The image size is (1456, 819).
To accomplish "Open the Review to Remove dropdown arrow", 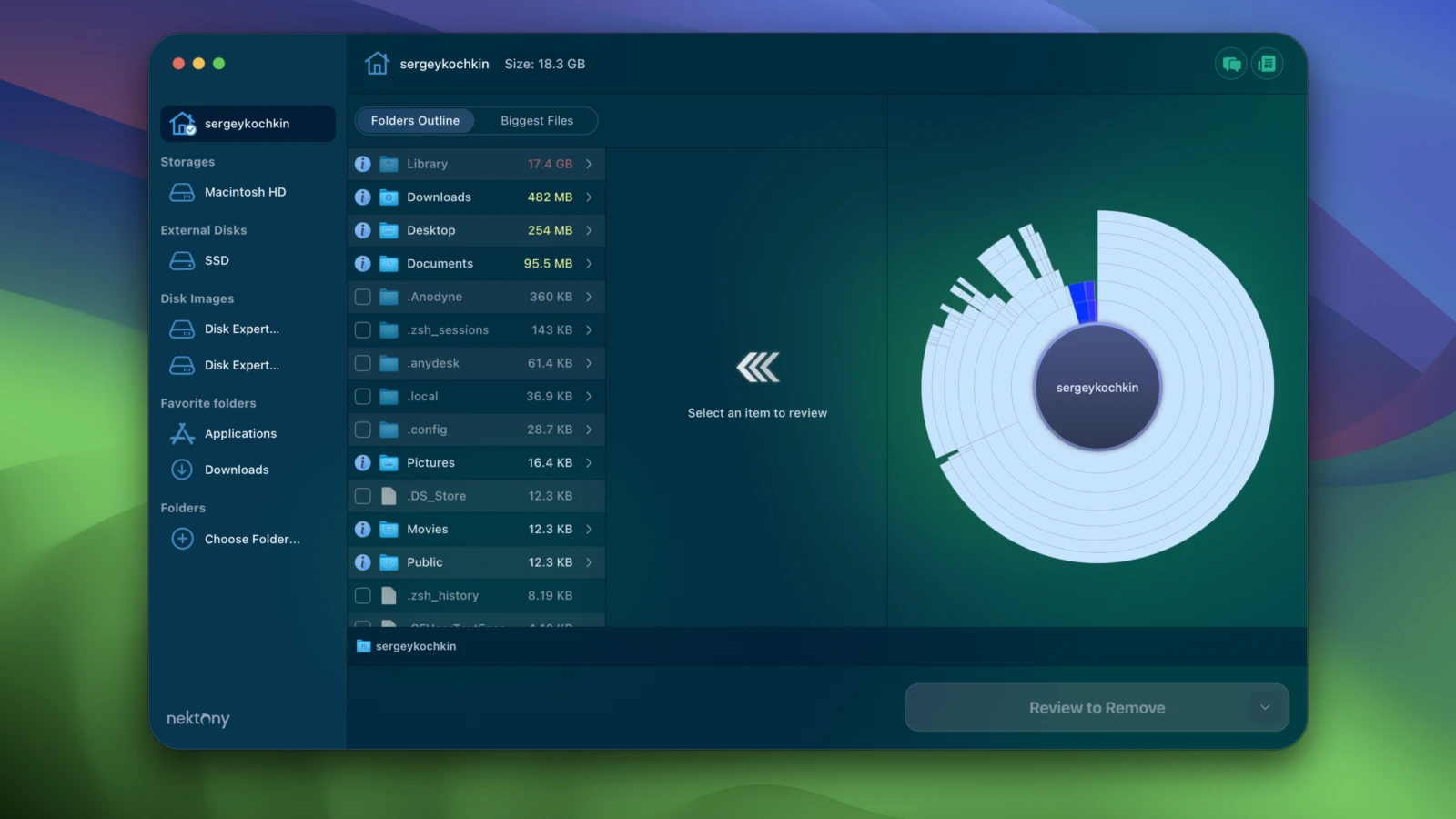I will pos(1265,707).
